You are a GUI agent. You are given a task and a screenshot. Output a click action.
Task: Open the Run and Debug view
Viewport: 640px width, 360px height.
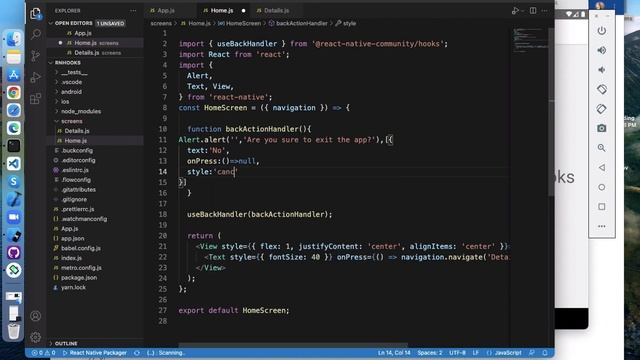(36, 77)
